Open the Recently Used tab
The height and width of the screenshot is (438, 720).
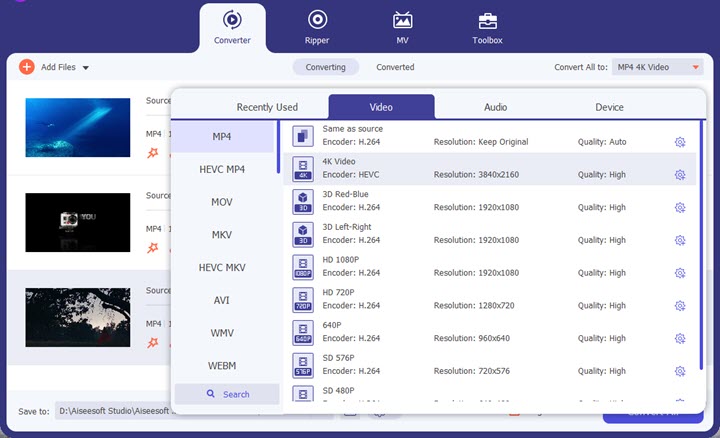[267, 107]
